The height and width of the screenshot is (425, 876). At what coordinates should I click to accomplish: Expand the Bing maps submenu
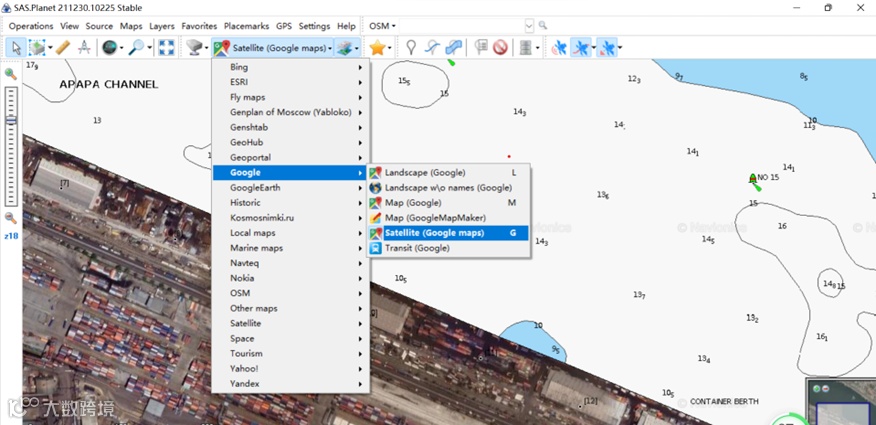pyautogui.click(x=291, y=67)
